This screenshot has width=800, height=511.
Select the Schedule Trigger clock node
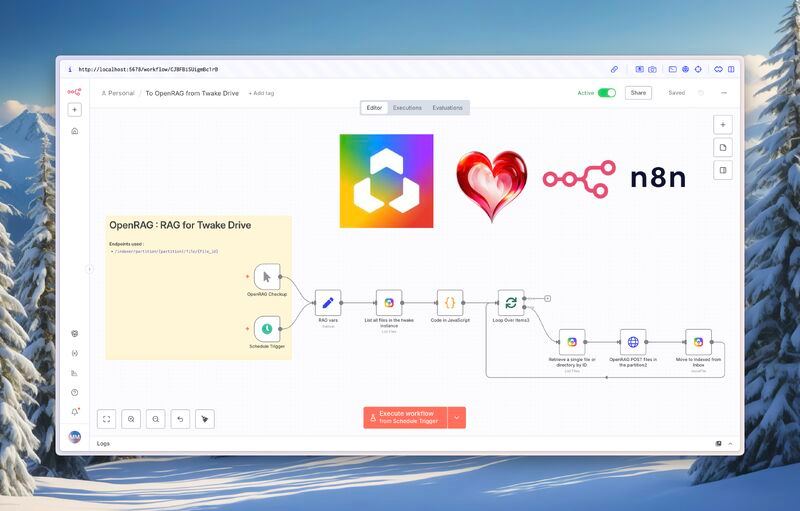coord(267,329)
